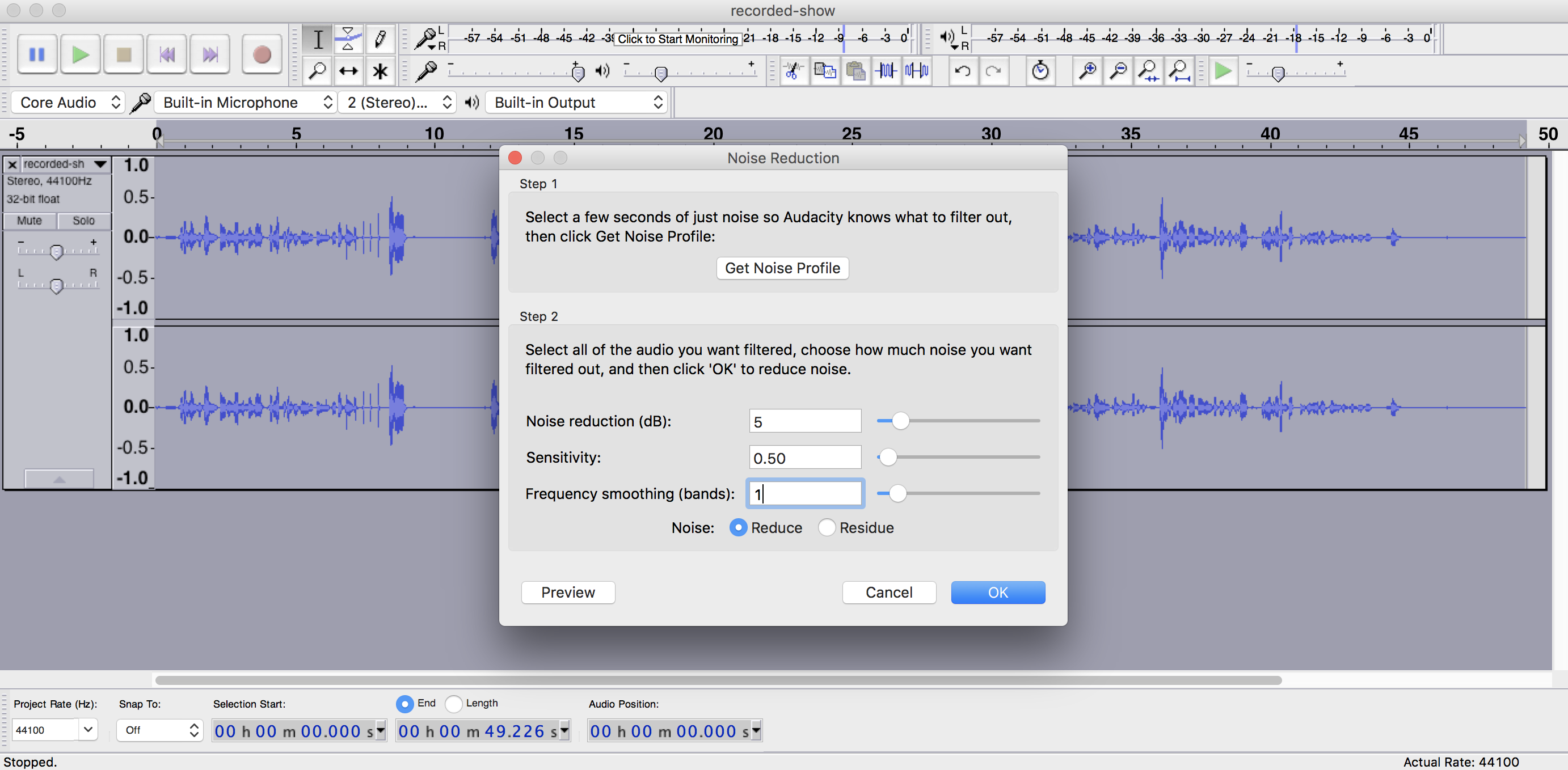Viewport: 1568px width, 770px height.
Task: Select the Multi-tool asterisk icon
Action: [x=380, y=71]
